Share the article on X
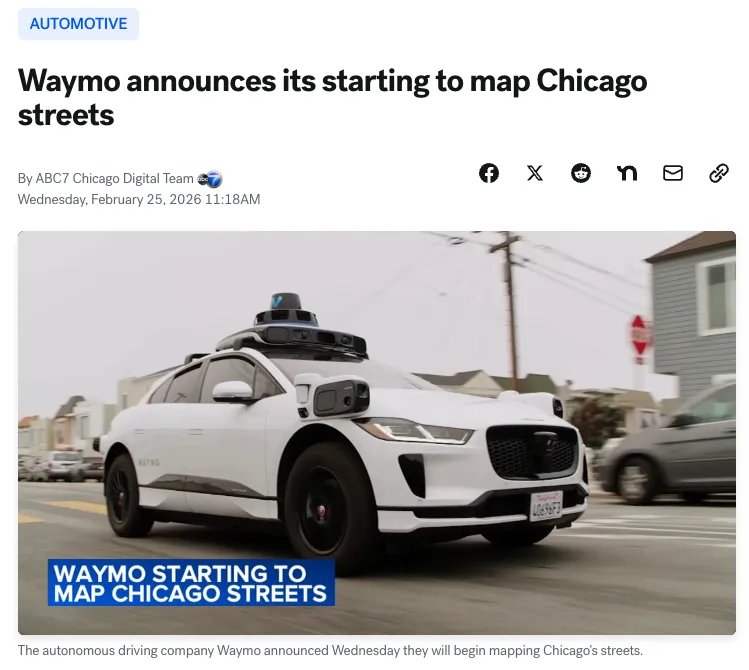 535,173
